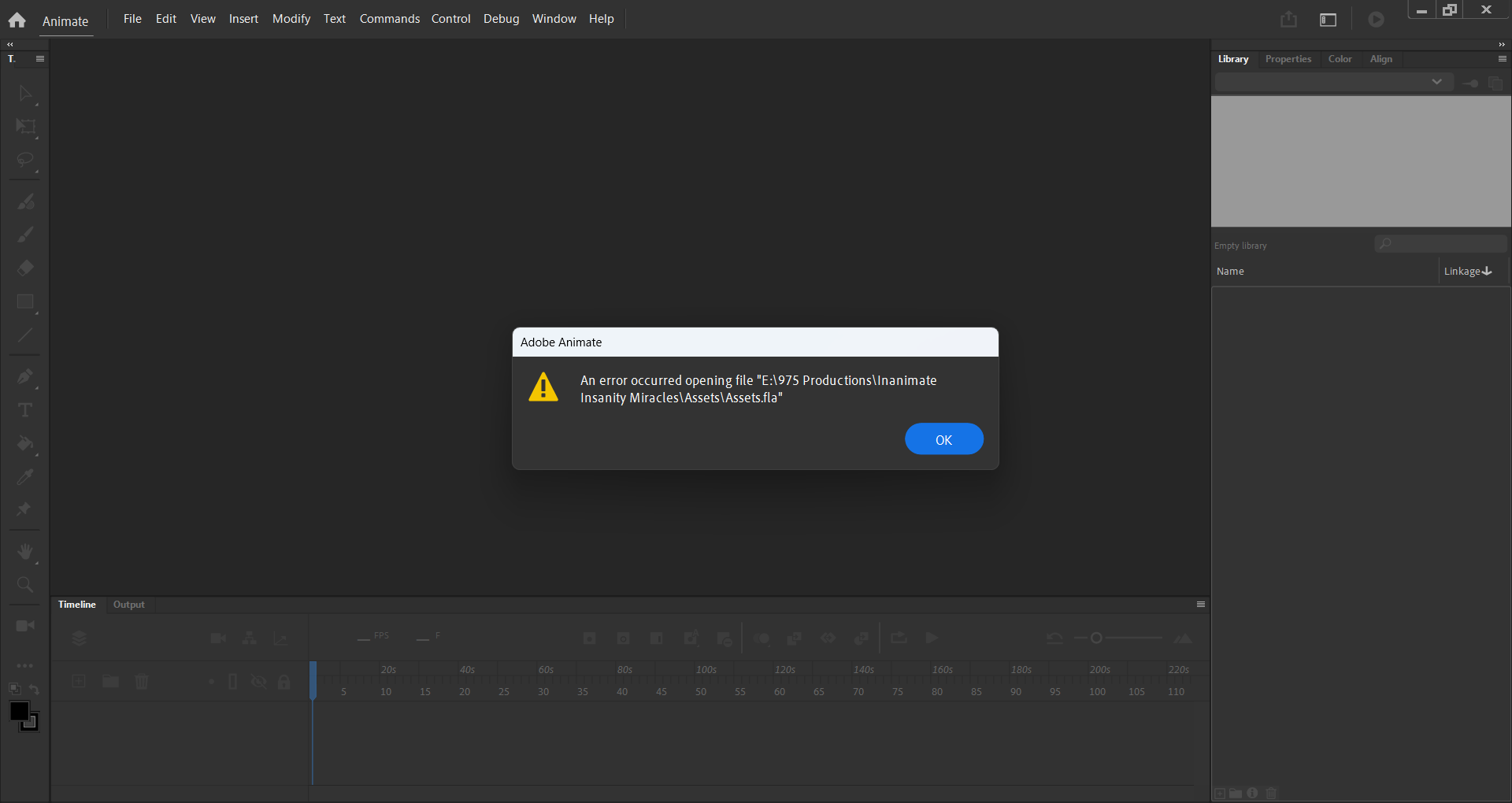Screen dimensions: 1512x803
Task: Select the Asset Warp pin tool
Action: [25, 509]
